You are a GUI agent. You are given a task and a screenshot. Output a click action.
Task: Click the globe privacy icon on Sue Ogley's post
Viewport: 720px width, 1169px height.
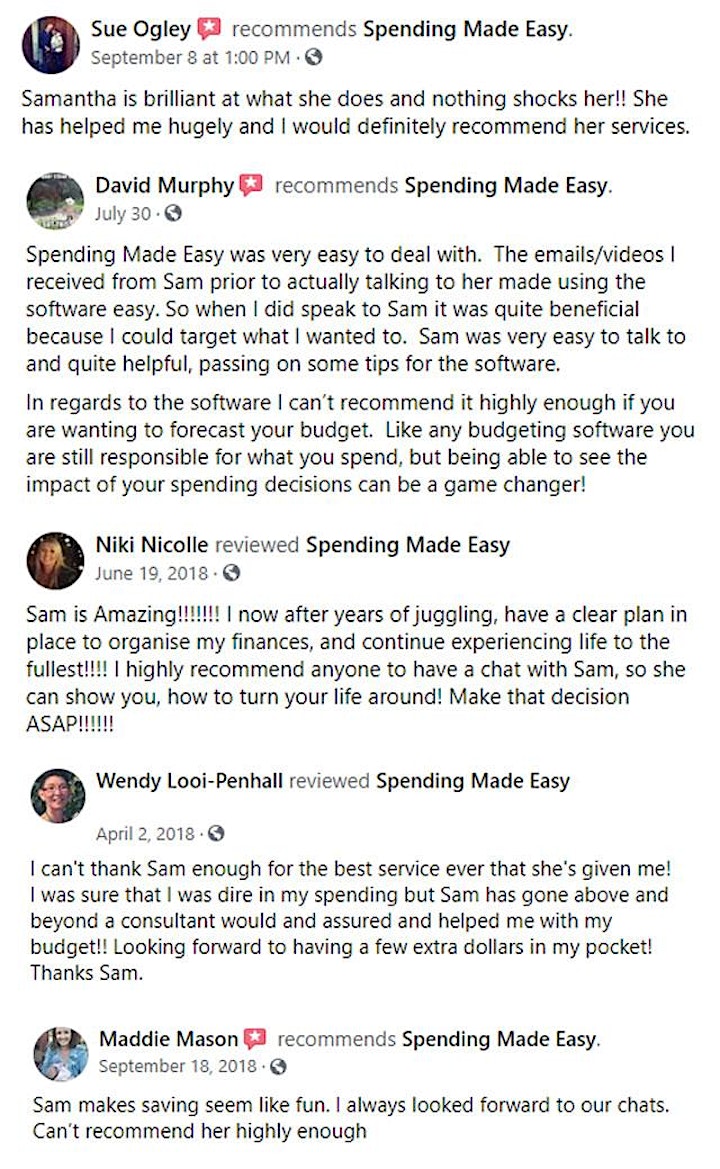click(x=315, y=57)
